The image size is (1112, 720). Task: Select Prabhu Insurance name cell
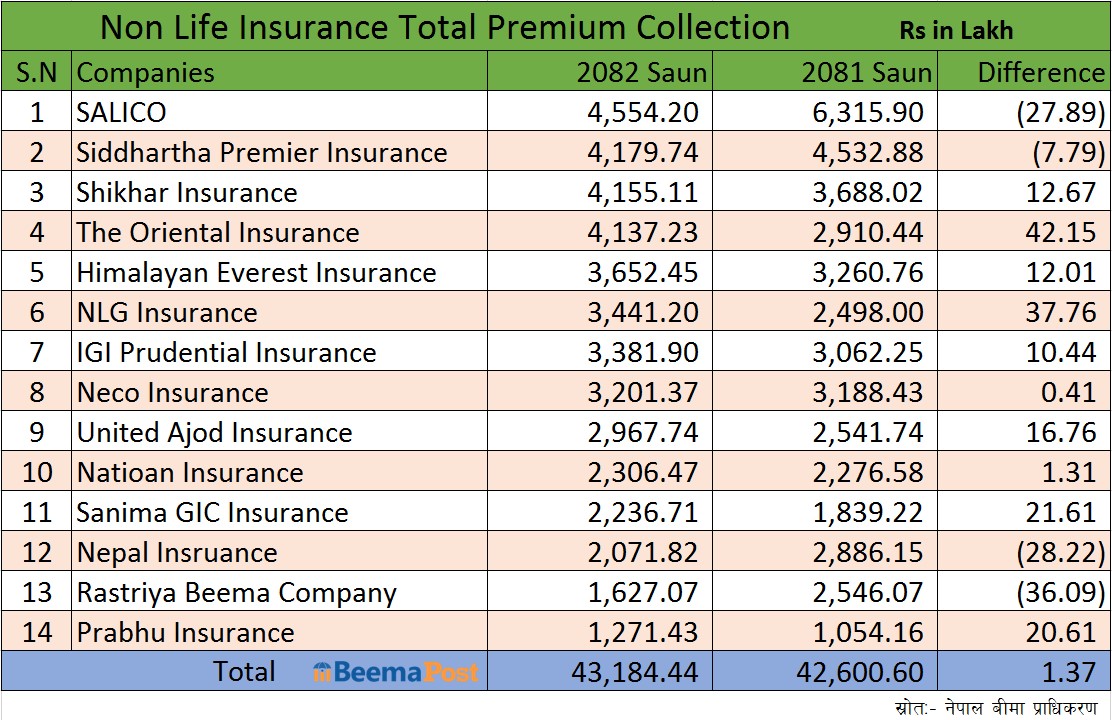pyautogui.click(x=186, y=632)
